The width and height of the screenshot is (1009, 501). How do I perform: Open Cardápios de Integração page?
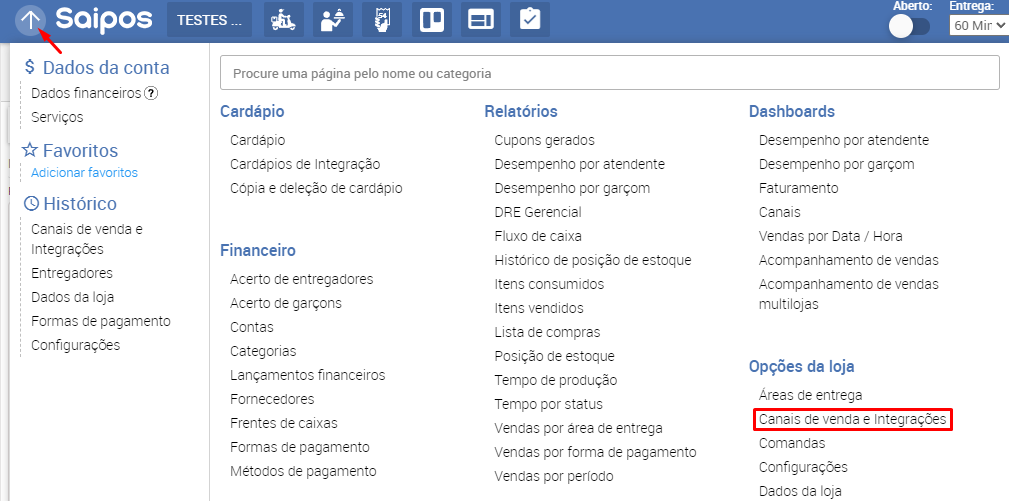(x=305, y=164)
